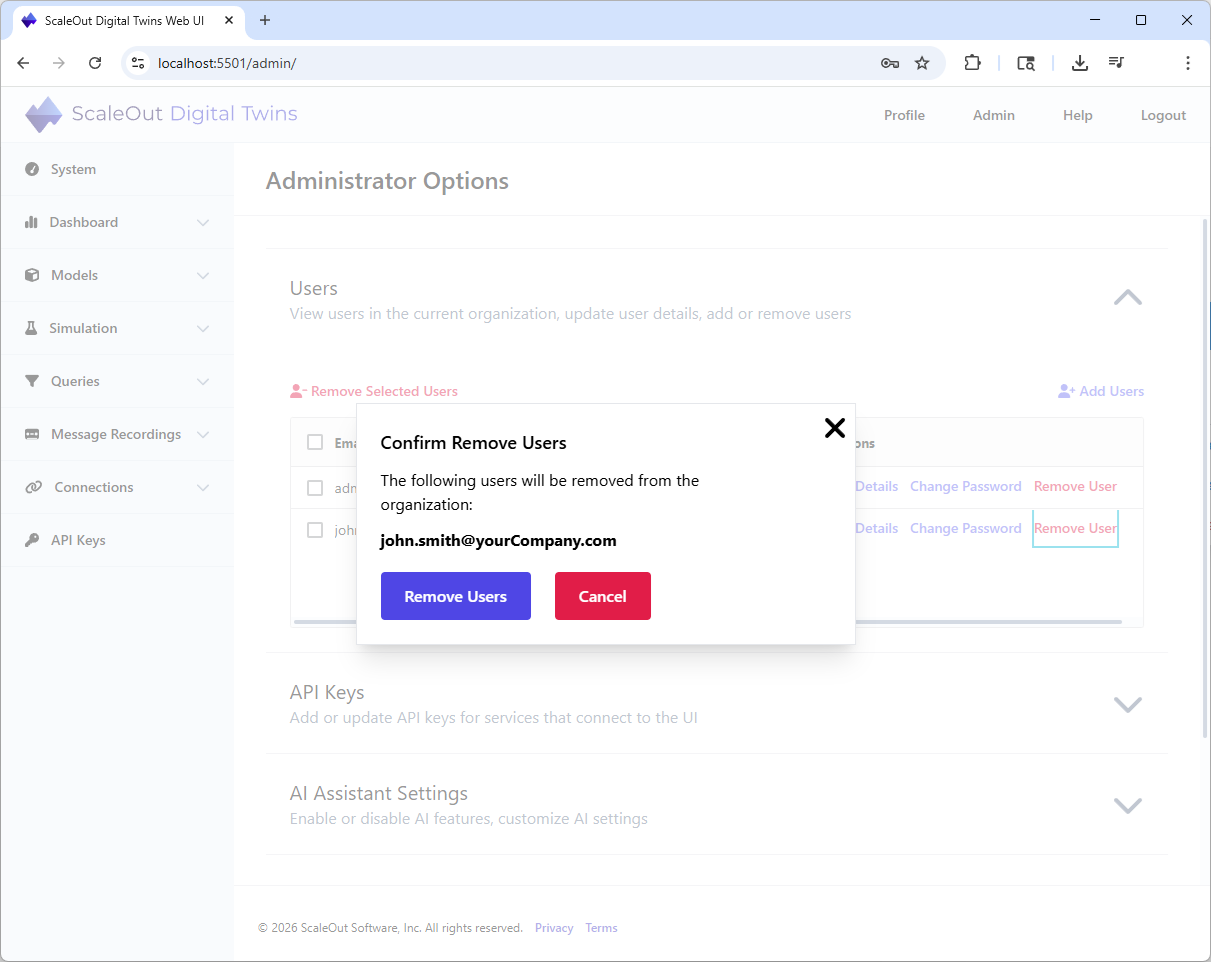Viewport: 1211px width, 962px height.
Task: Confirm with the Remove Users button
Action: [x=456, y=596]
